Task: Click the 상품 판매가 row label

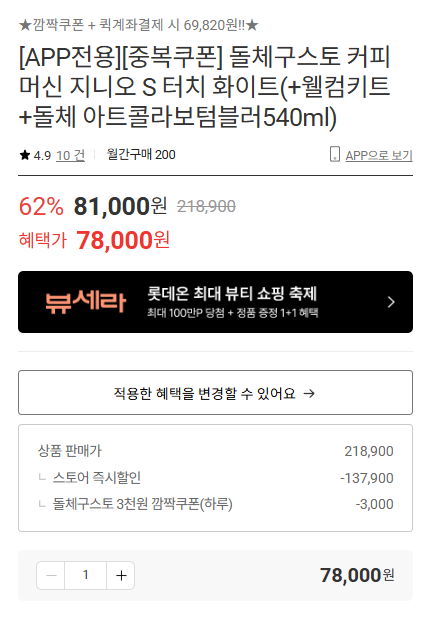Action: [x=70, y=451]
